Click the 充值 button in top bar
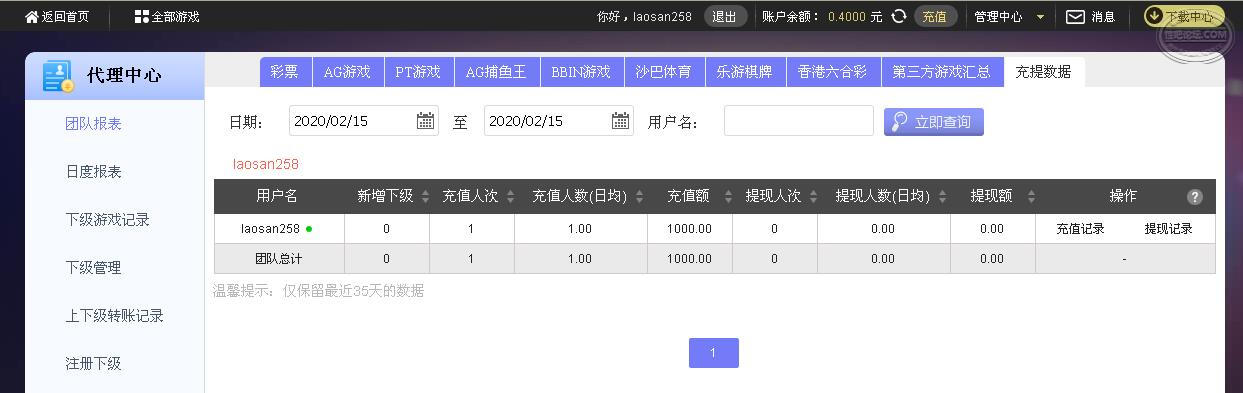The width and height of the screenshot is (1243, 393). [x=935, y=16]
